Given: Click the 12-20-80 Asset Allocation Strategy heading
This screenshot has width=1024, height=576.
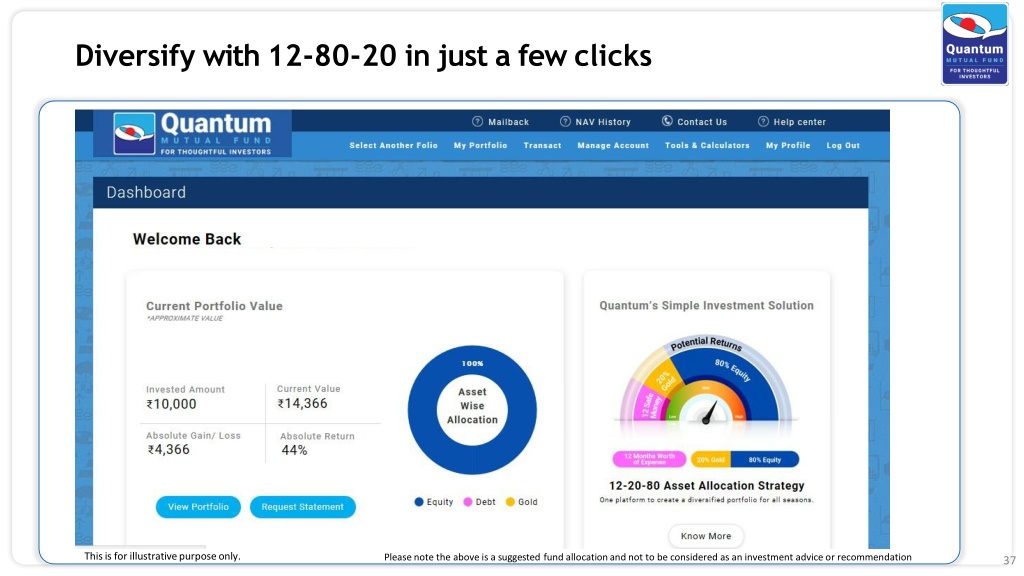Looking at the screenshot, I should click(707, 486).
